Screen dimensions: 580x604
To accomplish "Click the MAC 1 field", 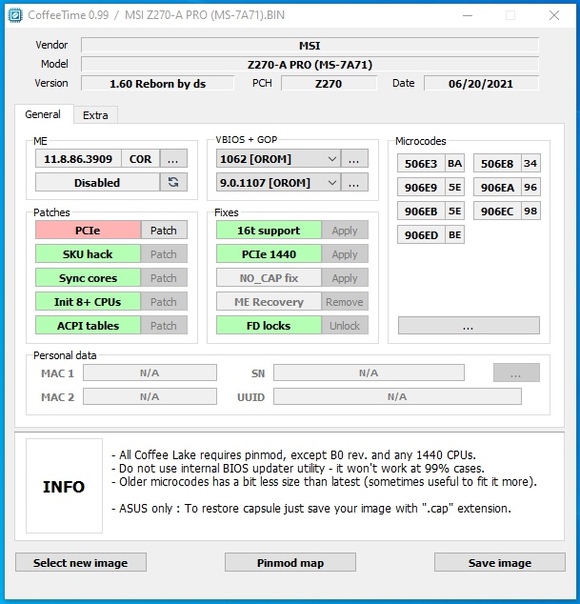I will [x=150, y=373].
